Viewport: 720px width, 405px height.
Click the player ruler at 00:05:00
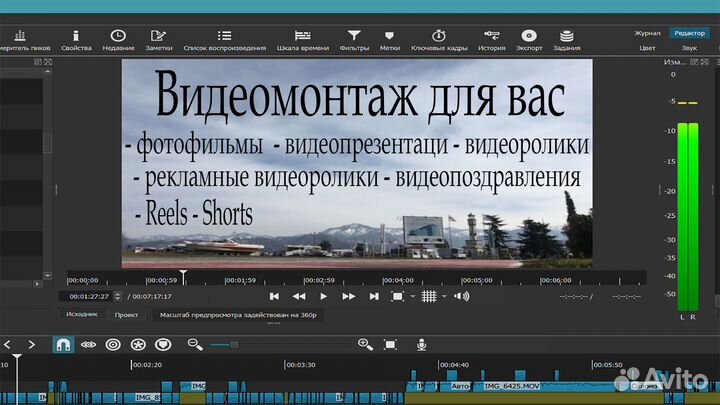(477, 280)
